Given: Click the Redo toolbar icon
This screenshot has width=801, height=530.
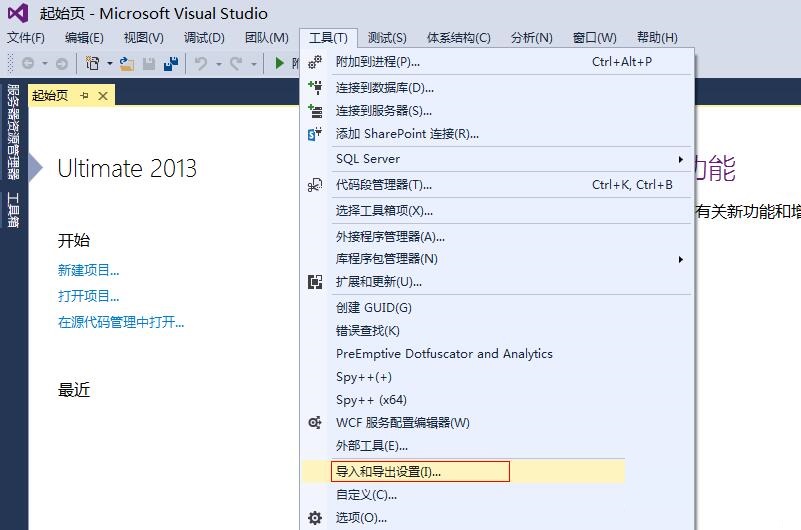Looking at the screenshot, I should [x=236, y=63].
